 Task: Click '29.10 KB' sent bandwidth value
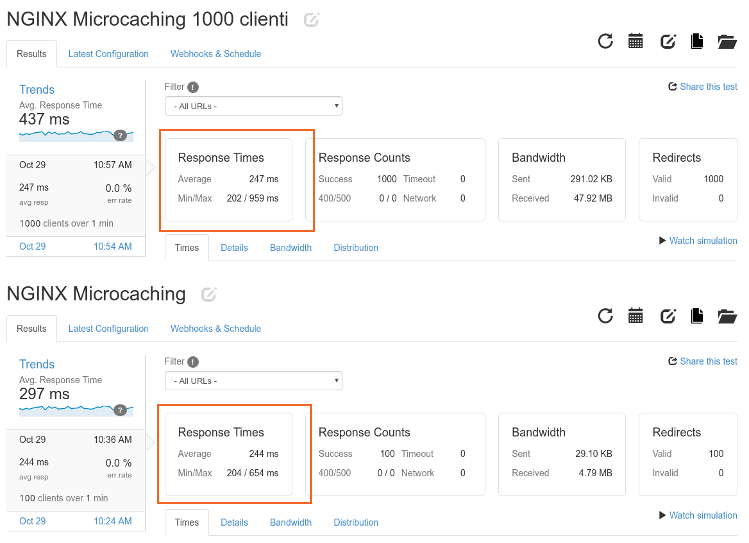593,454
